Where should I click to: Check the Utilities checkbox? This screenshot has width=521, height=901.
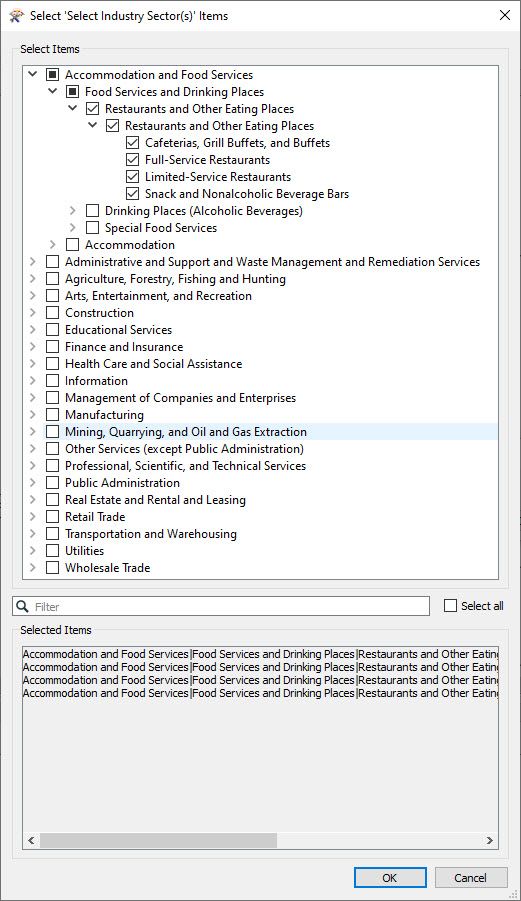point(52,550)
